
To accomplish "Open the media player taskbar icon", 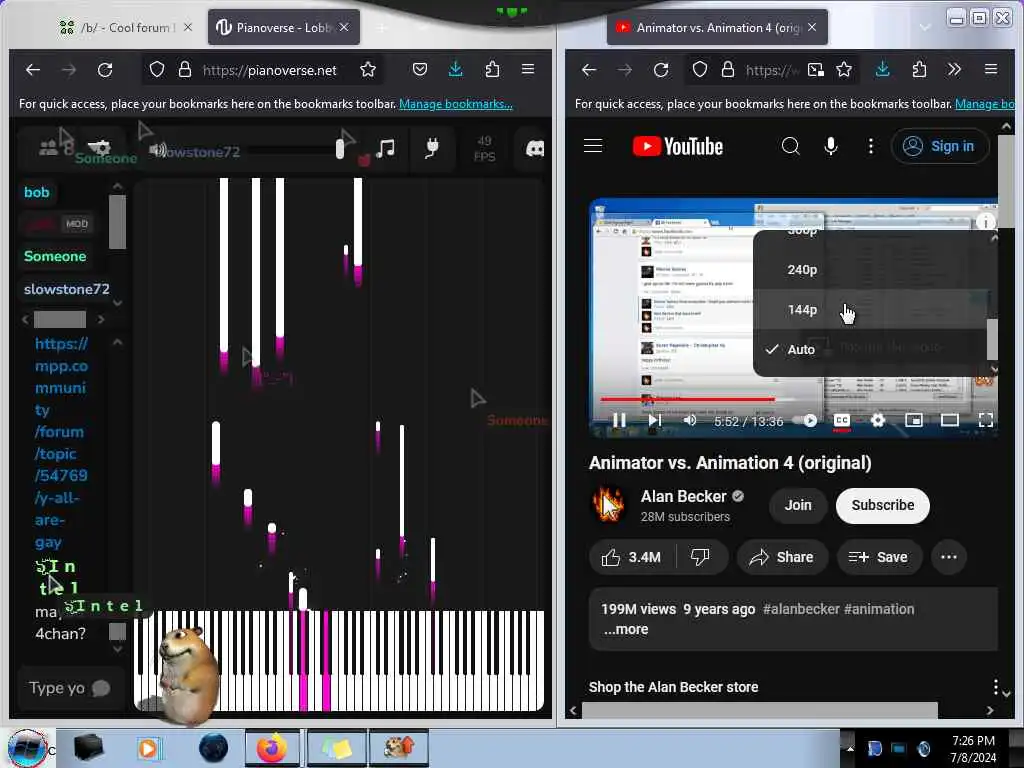I will [148, 748].
